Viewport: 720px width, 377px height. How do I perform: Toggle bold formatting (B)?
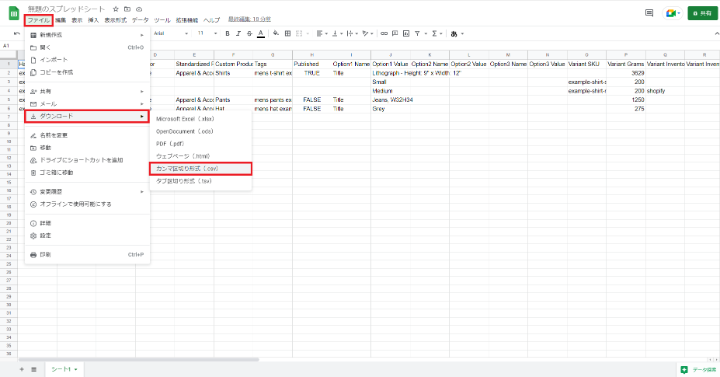227,34
